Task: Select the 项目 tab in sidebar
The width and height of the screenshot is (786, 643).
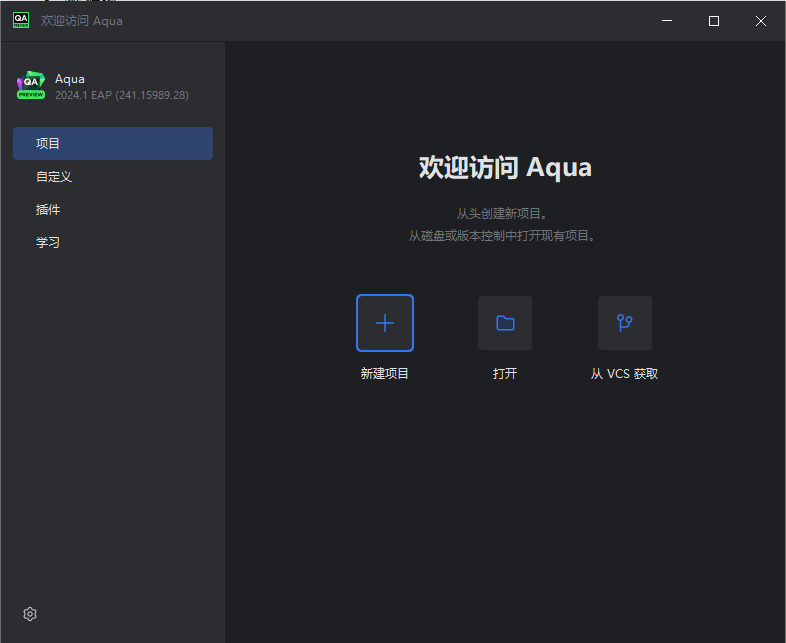Action: (x=113, y=143)
